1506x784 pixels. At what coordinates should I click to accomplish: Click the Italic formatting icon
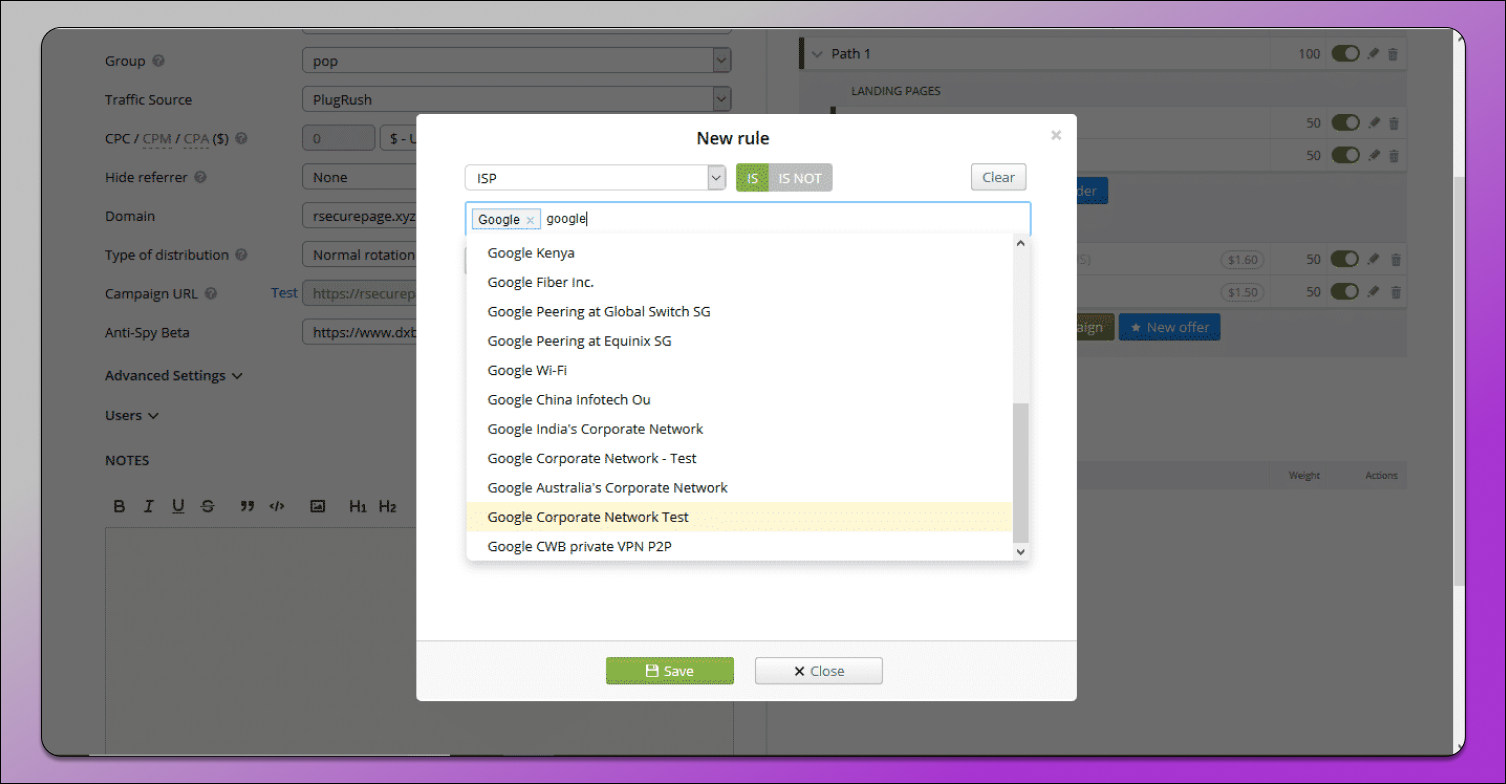click(x=148, y=507)
